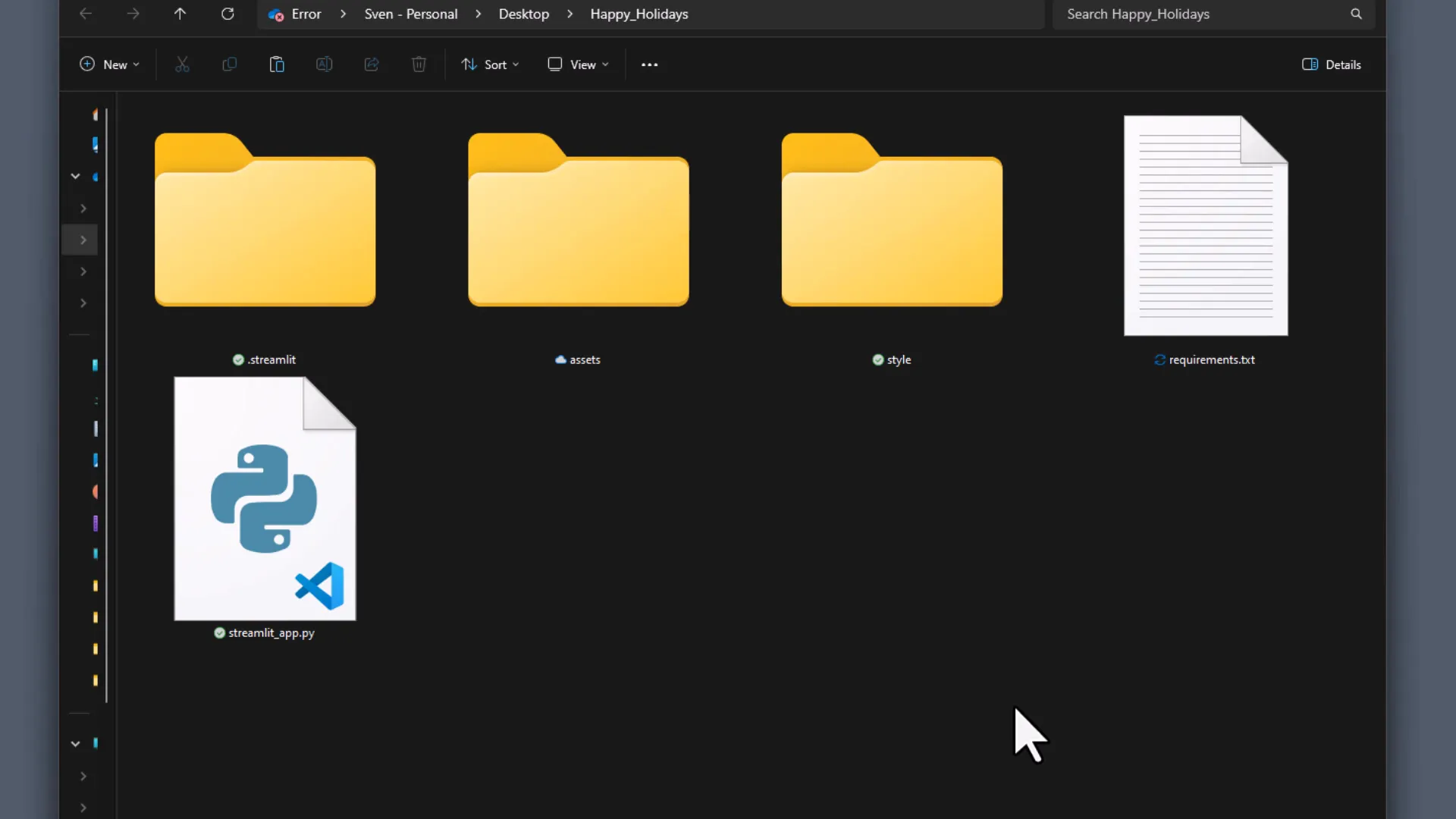Click the Delete icon in the toolbar

coord(419,64)
